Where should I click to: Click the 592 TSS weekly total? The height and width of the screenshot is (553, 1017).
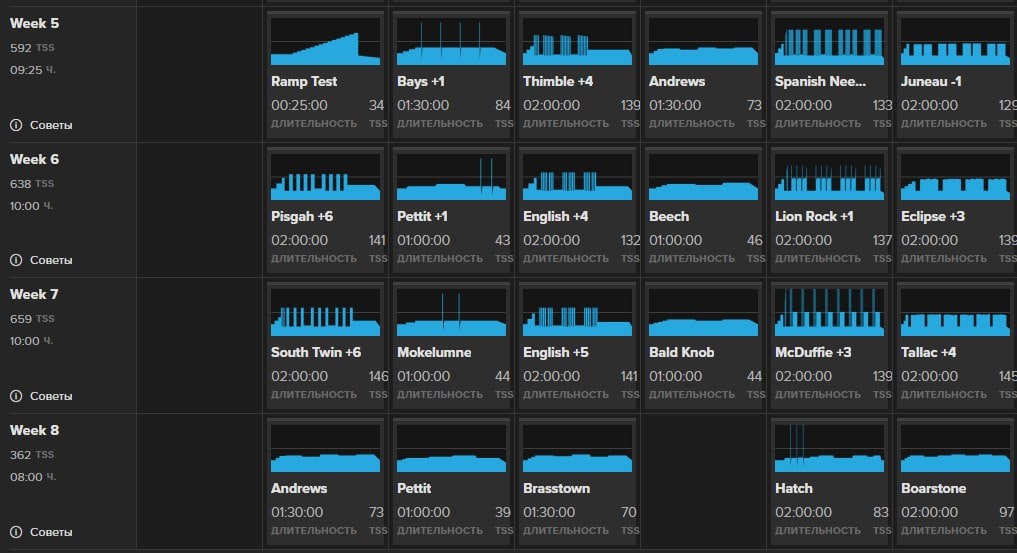point(32,48)
